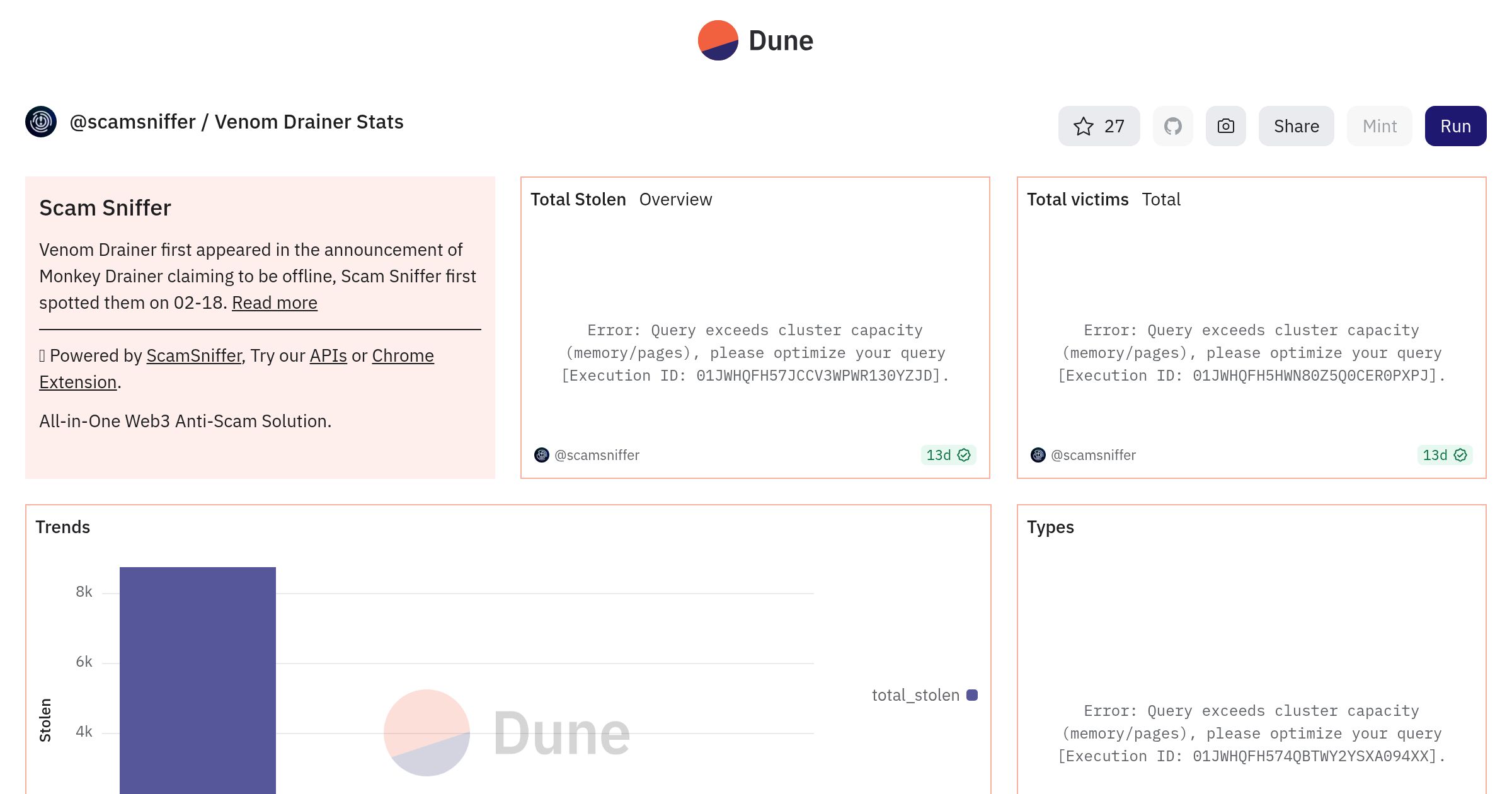1512x794 pixels.
Task: Open the scamsniffer profile avatar
Action: (x=41, y=122)
